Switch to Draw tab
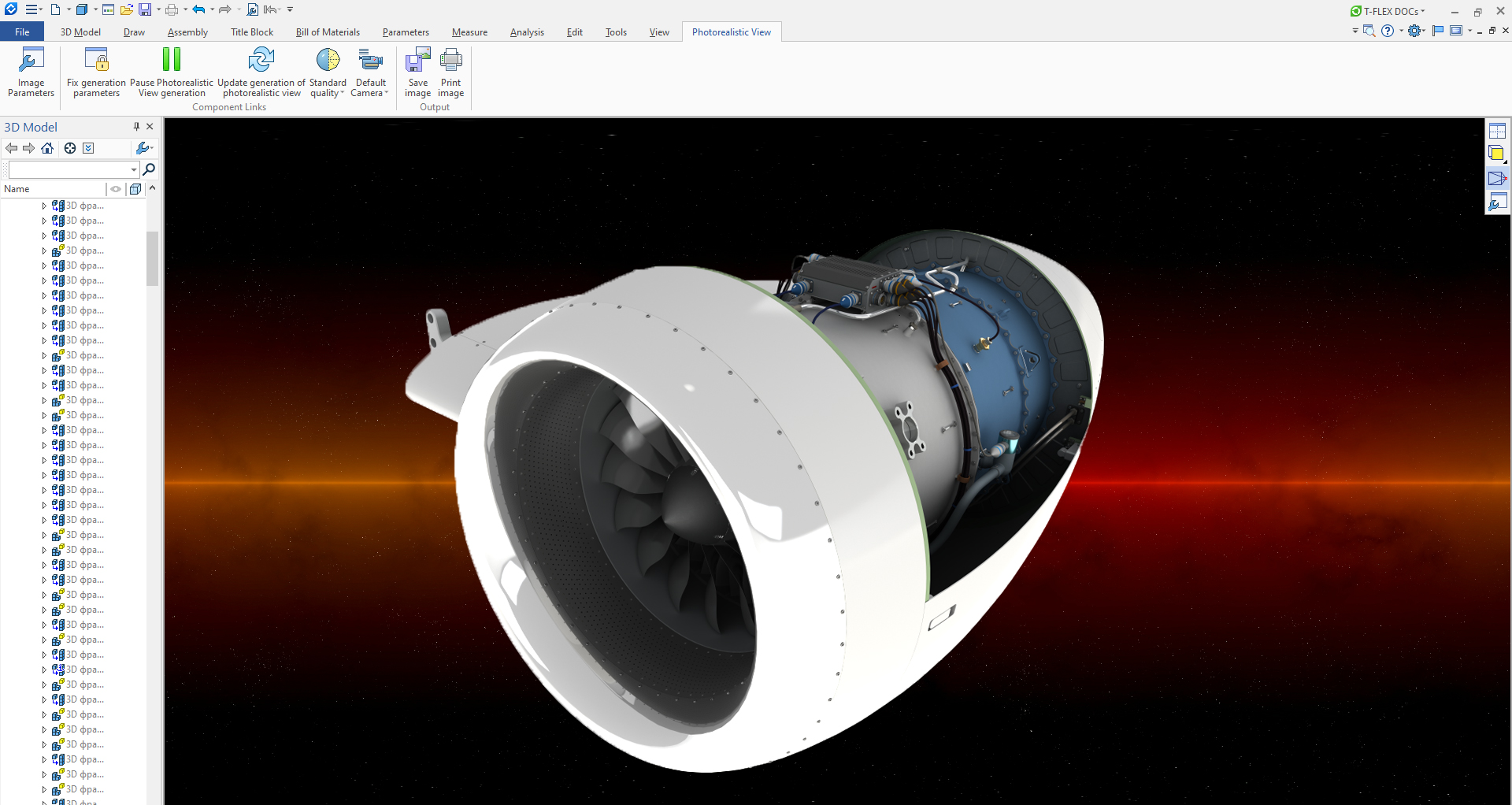The width and height of the screenshot is (1512, 805). click(134, 32)
